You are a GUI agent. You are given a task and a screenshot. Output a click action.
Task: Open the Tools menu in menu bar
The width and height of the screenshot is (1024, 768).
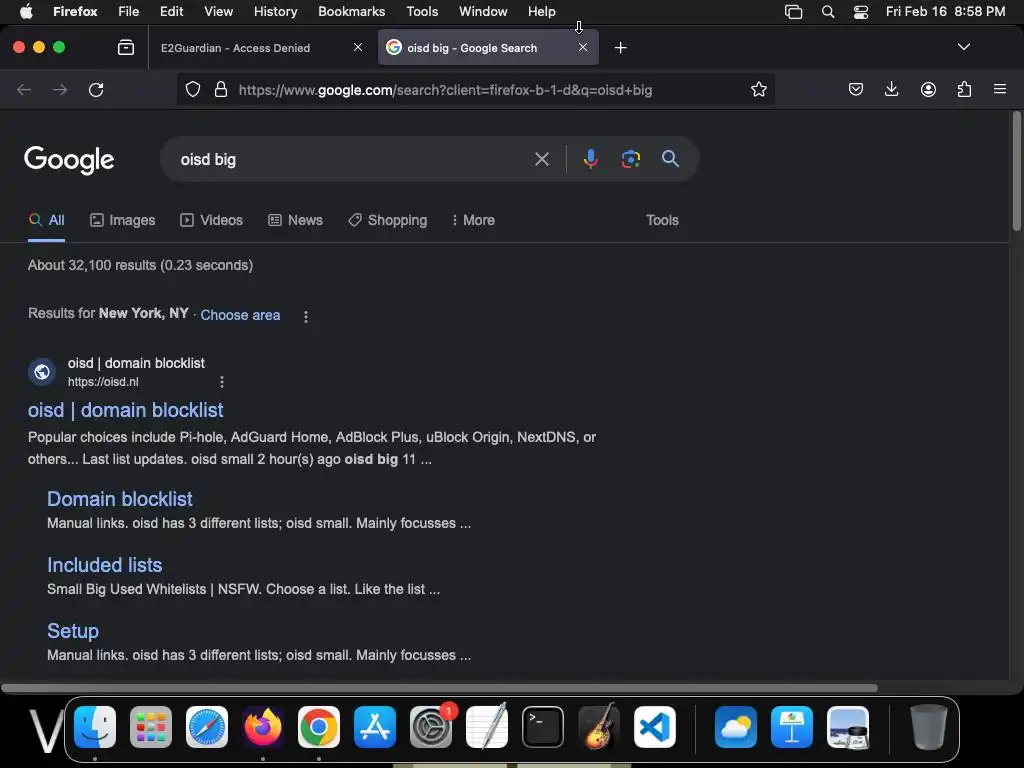422,12
